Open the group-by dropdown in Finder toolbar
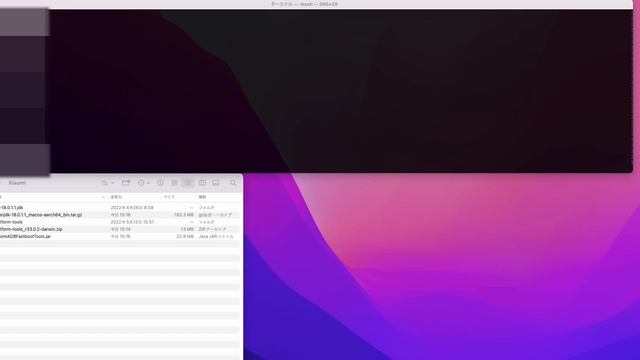The height and width of the screenshot is (360, 640). click(108, 183)
